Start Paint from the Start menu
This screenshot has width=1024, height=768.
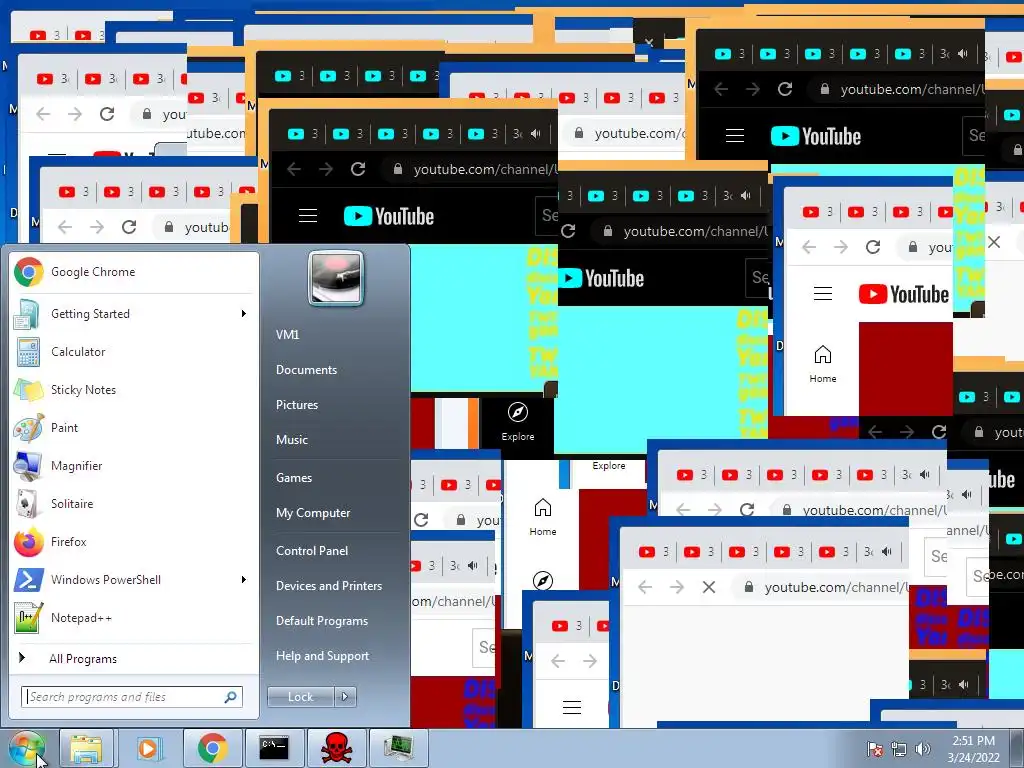pos(134,428)
